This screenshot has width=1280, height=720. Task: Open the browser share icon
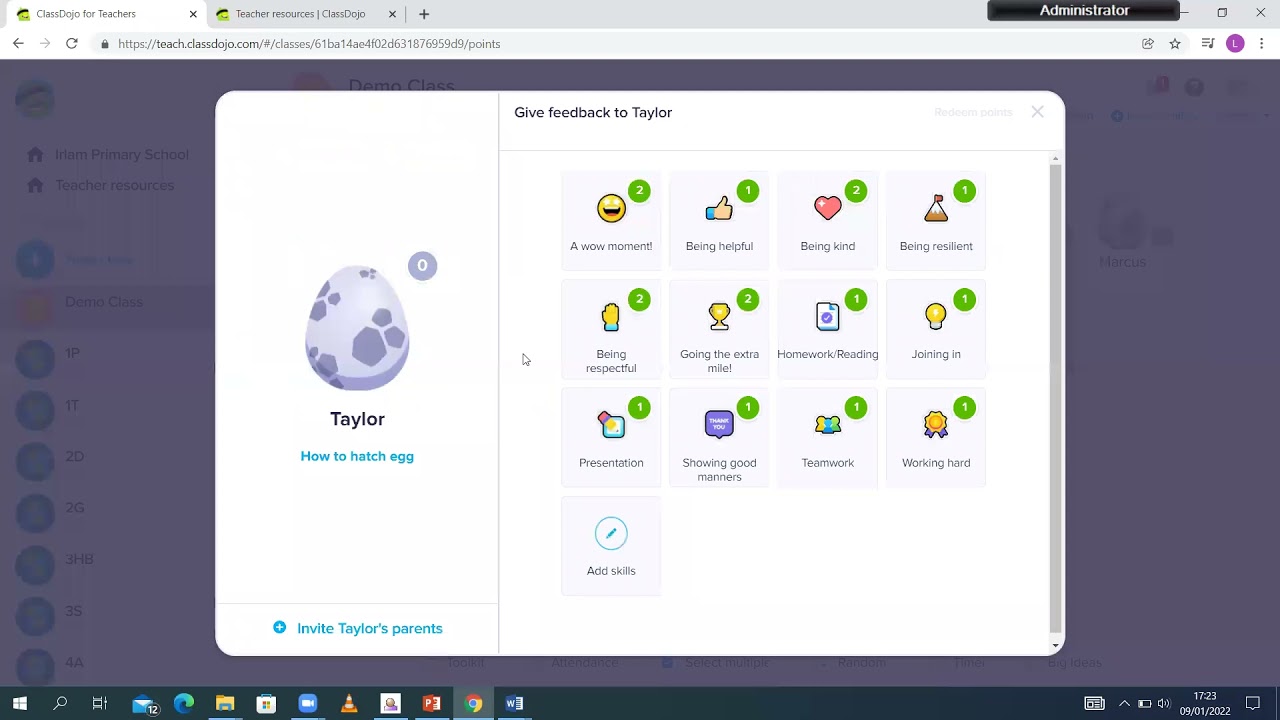(x=1148, y=44)
